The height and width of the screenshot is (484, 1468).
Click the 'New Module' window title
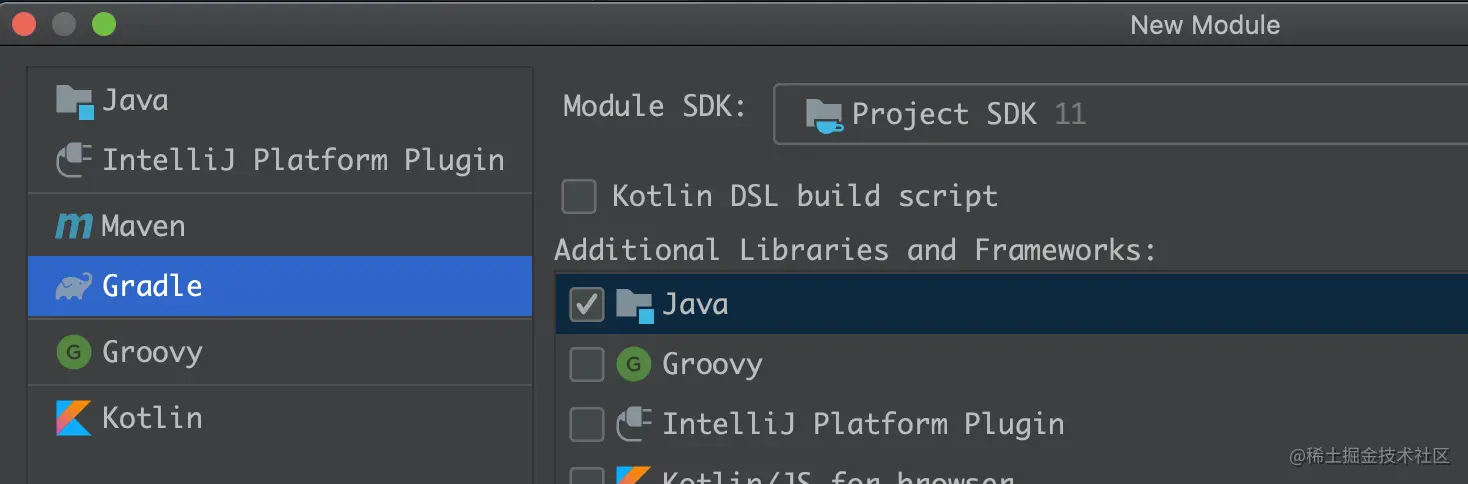coord(1205,25)
